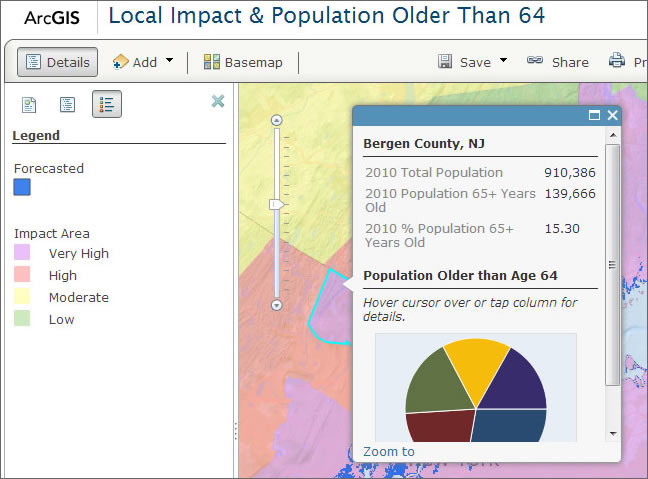Click the zoom in button on map slider
The image size is (648, 479).
[x=276, y=120]
